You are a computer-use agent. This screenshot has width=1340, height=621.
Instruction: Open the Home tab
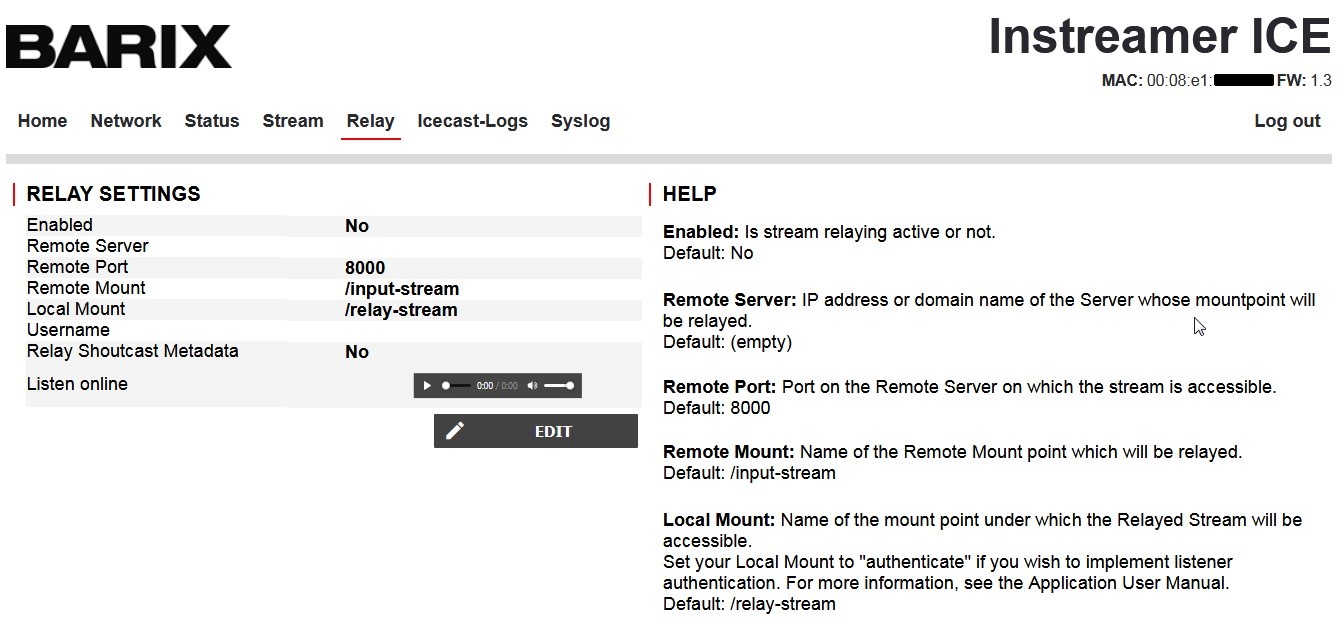coord(42,121)
